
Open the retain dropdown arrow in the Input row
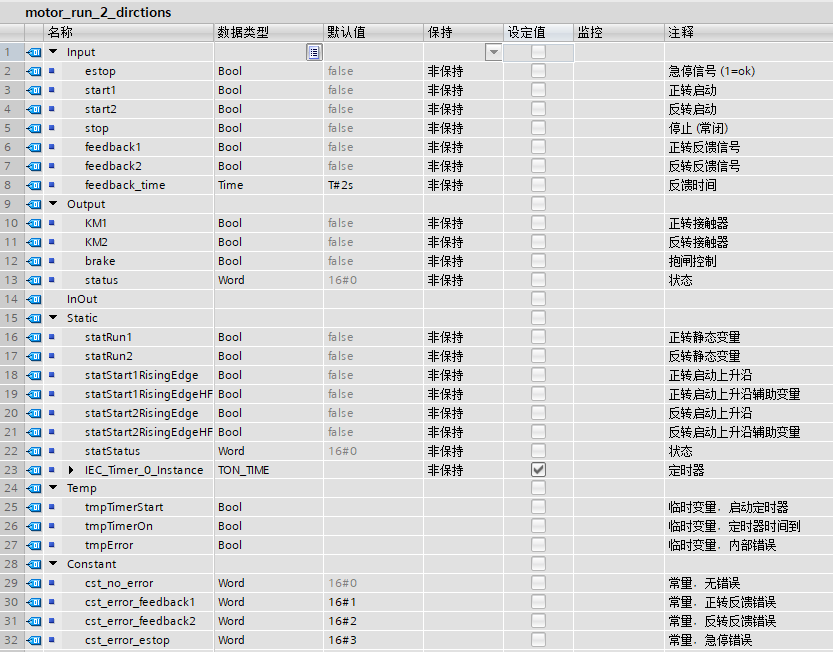click(x=493, y=52)
